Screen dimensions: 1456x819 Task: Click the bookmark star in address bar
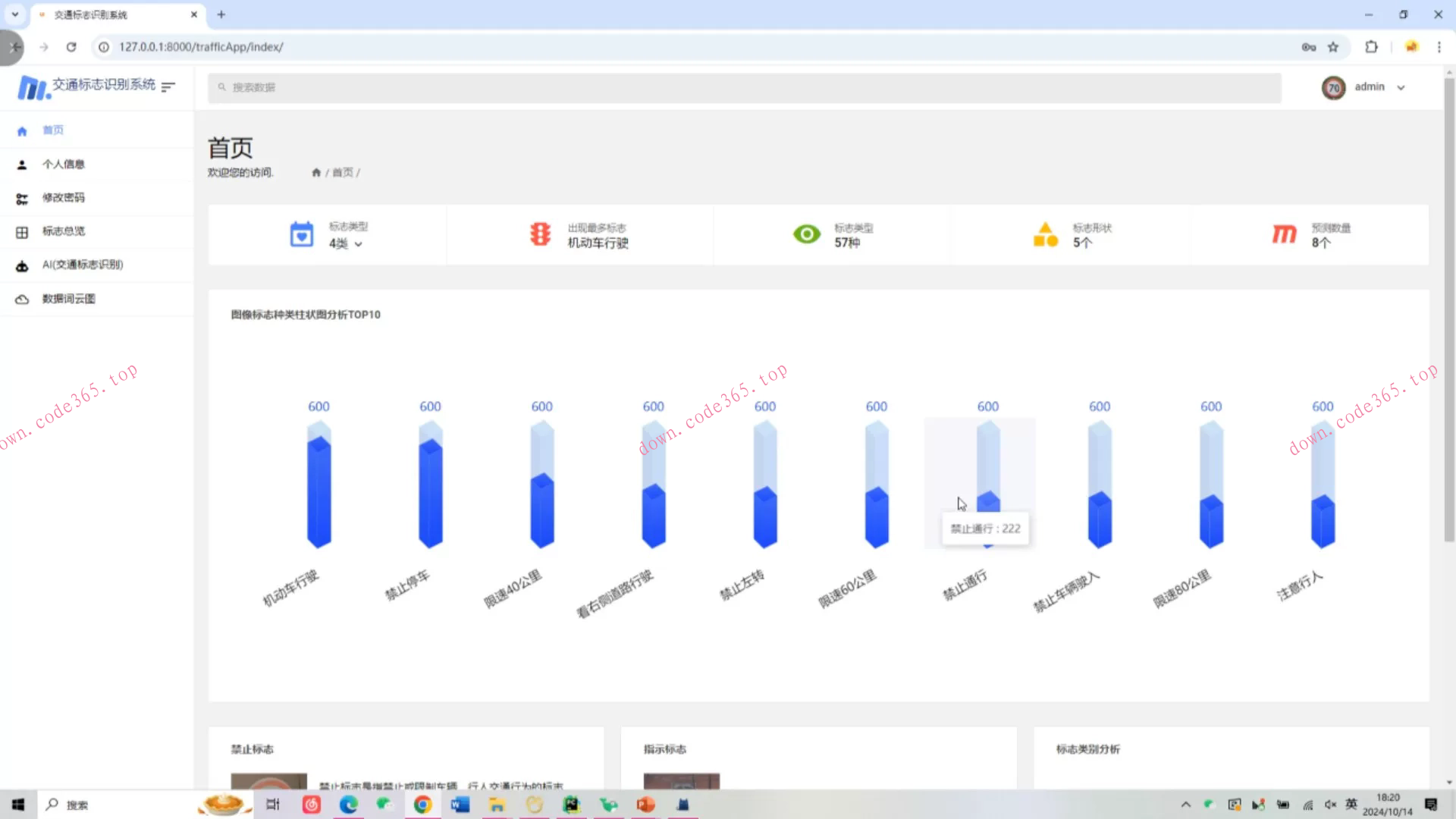[1333, 47]
